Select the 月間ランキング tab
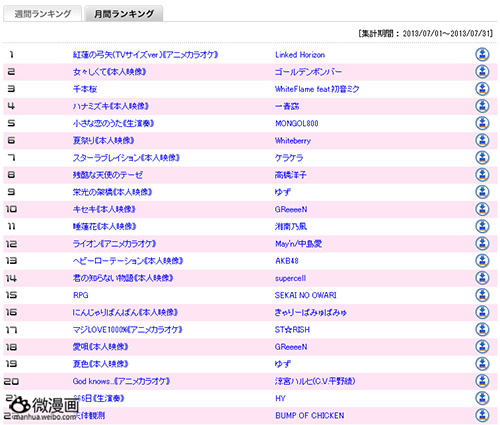 coord(124,14)
